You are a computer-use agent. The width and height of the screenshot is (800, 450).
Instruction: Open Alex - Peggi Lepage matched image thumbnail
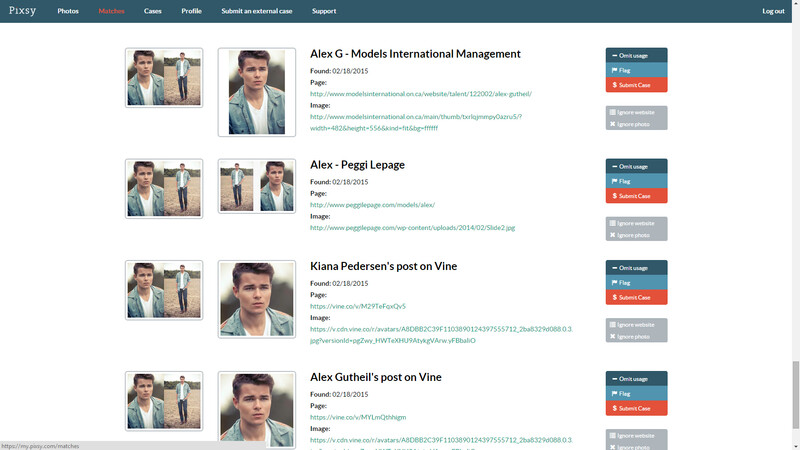point(257,186)
